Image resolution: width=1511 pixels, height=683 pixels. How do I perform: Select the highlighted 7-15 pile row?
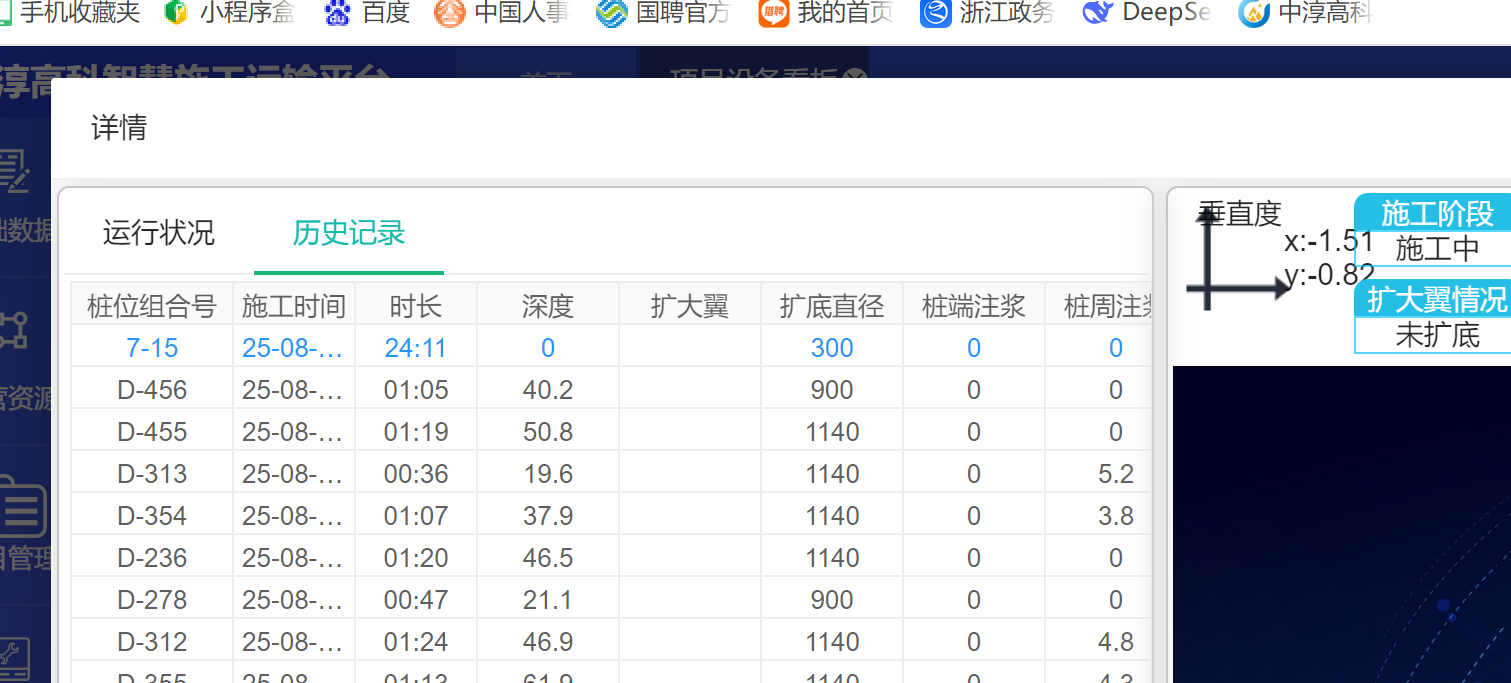click(x=152, y=348)
